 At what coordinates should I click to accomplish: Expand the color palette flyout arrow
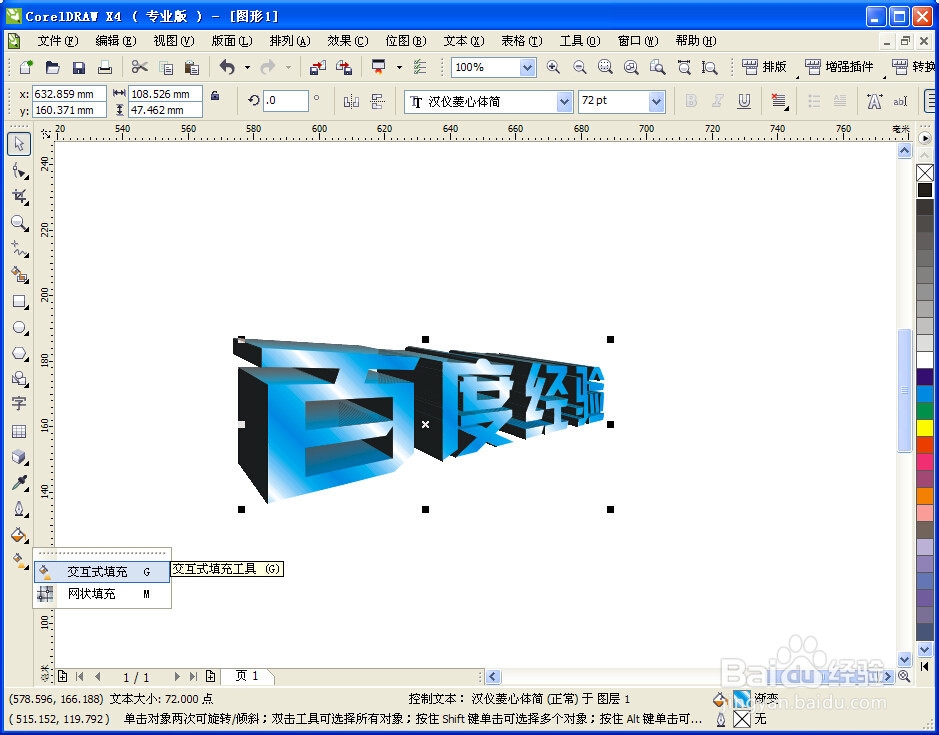click(925, 138)
